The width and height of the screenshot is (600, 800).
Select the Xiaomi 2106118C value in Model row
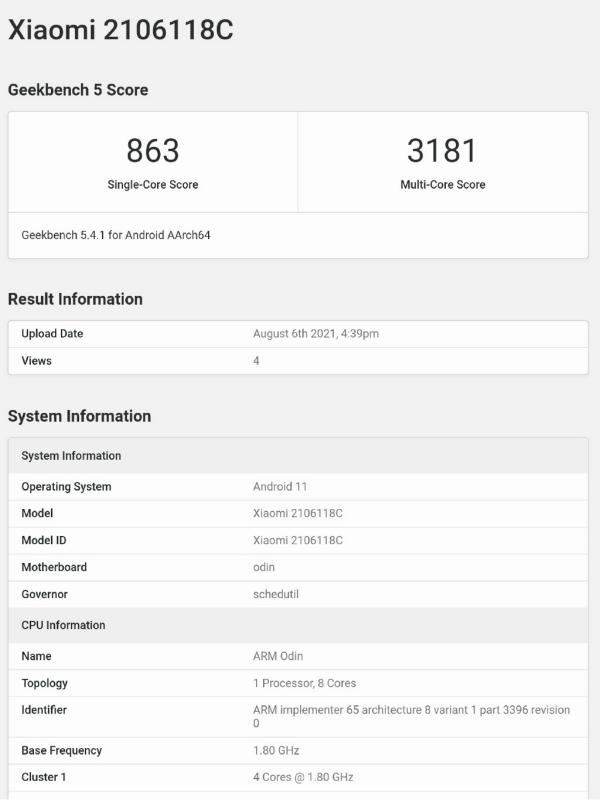pos(298,513)
